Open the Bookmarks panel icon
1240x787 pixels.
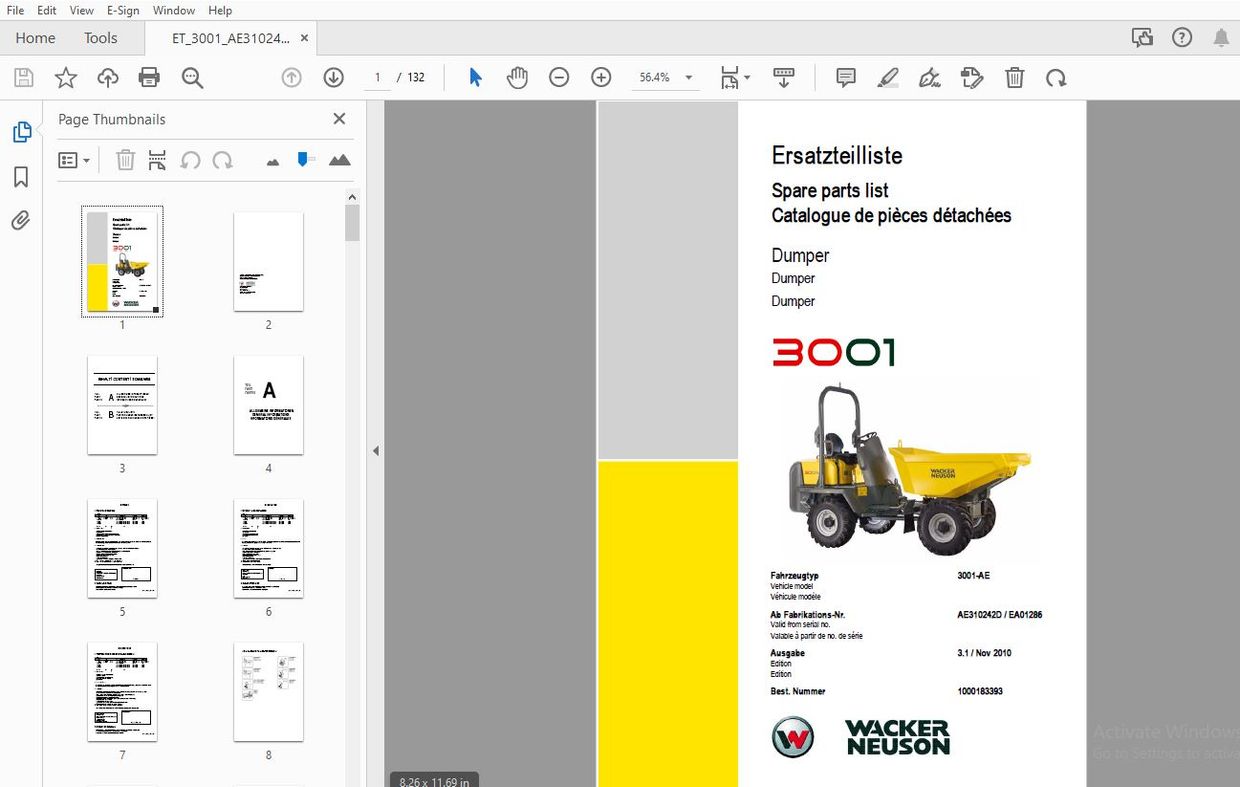22,176
